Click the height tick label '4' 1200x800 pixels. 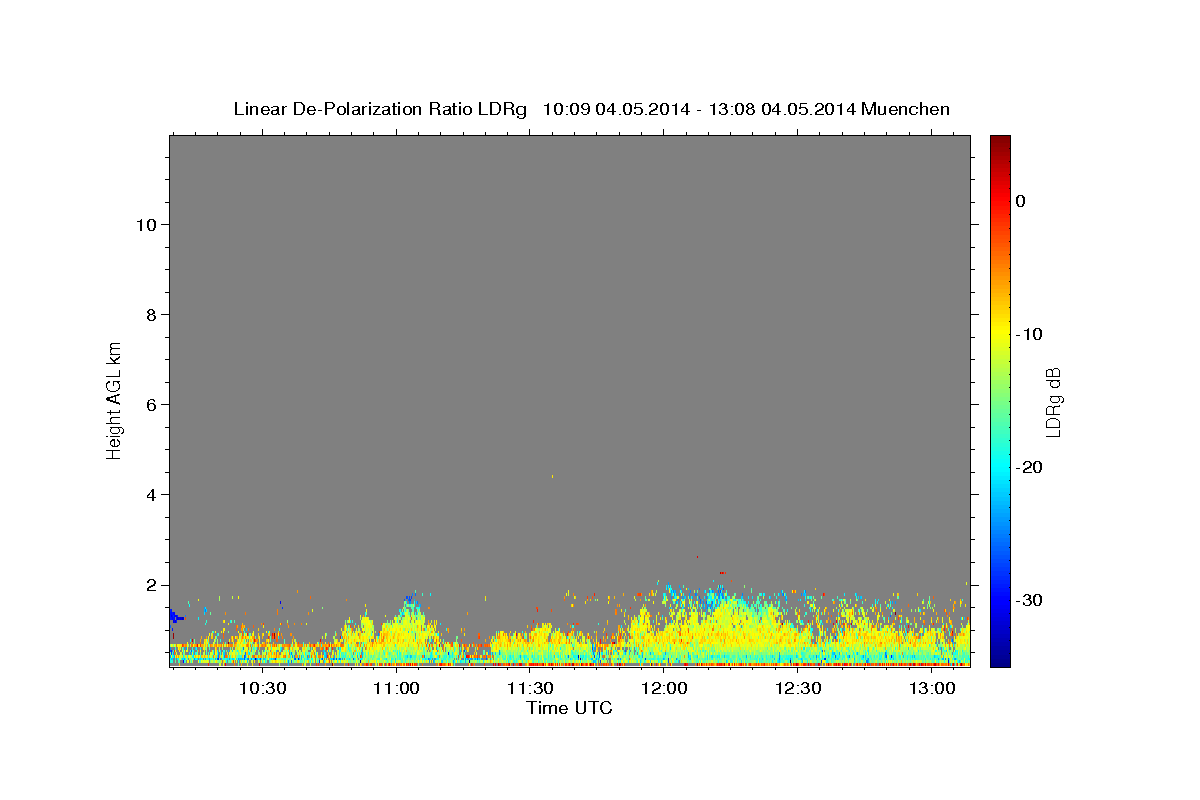[x=153, y=495]
